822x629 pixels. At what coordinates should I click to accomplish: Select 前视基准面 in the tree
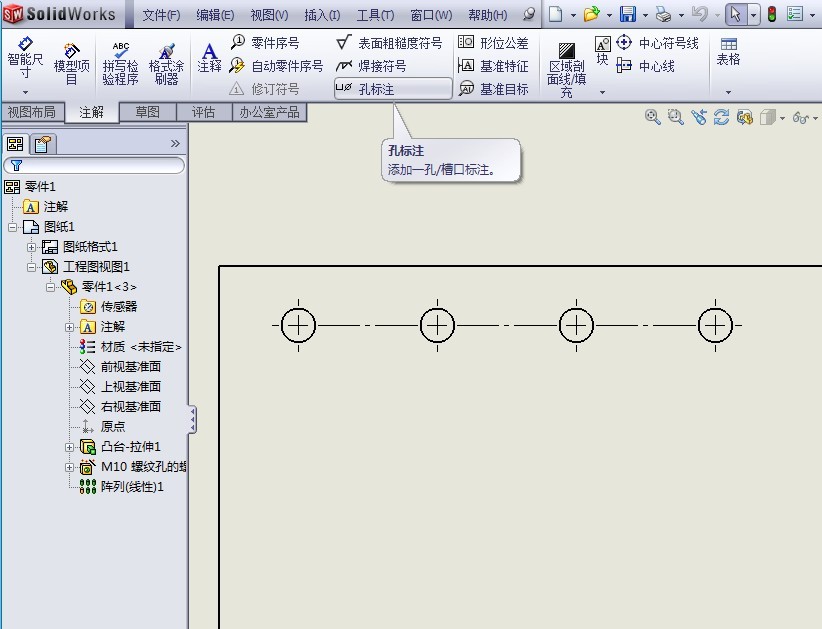point(120,366)
